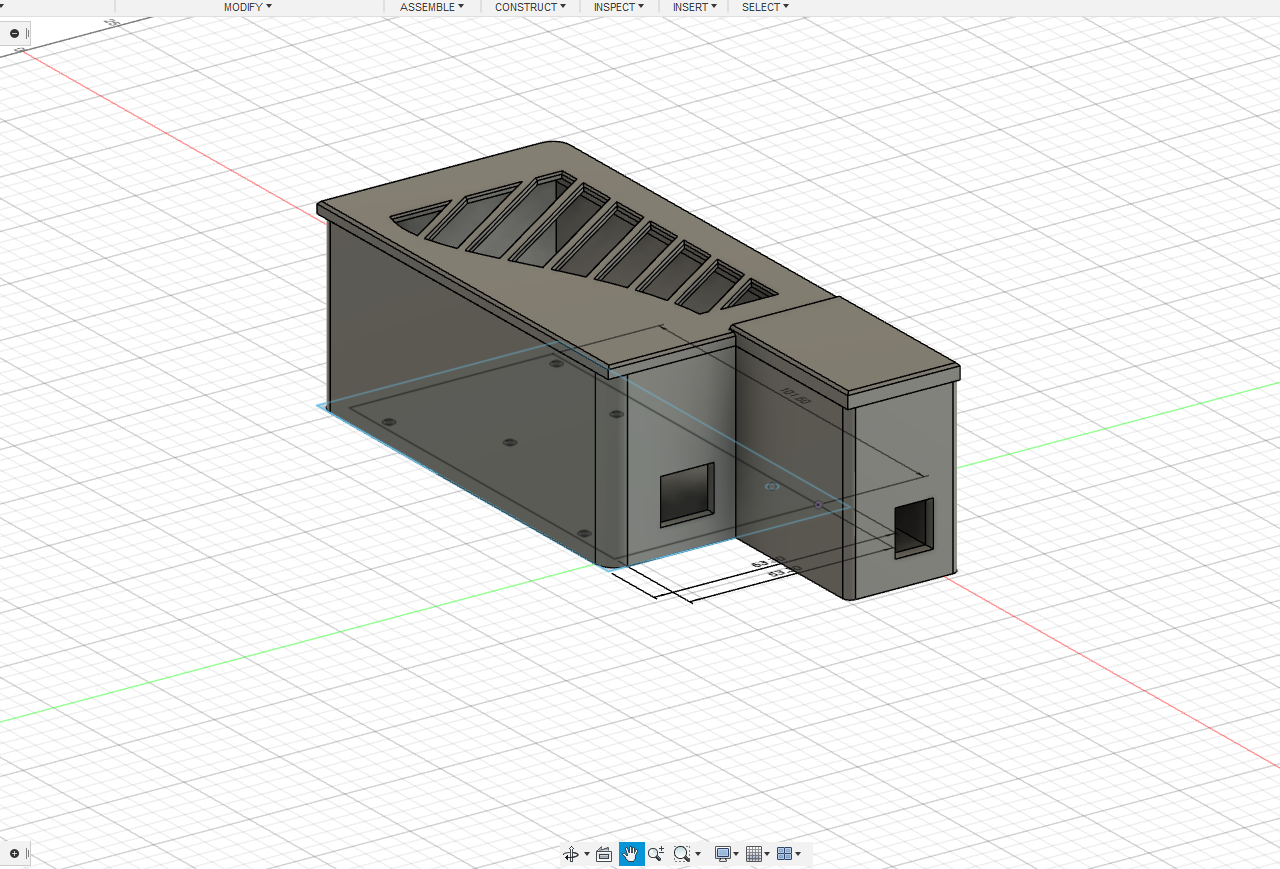This screenshot has width=1280, height=869.
Task: Expand the Grid and Snaps dropdown arrow
Action: tap(767, 855)
